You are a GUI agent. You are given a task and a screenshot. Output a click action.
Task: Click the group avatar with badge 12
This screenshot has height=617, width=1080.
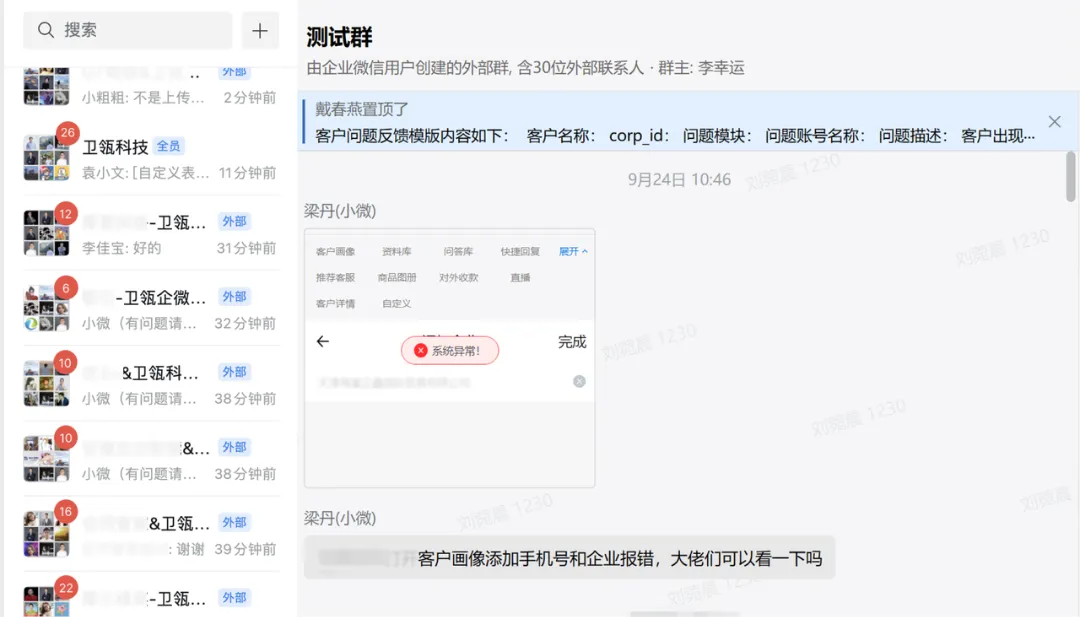pyautogui.click(x=46, y=233)
